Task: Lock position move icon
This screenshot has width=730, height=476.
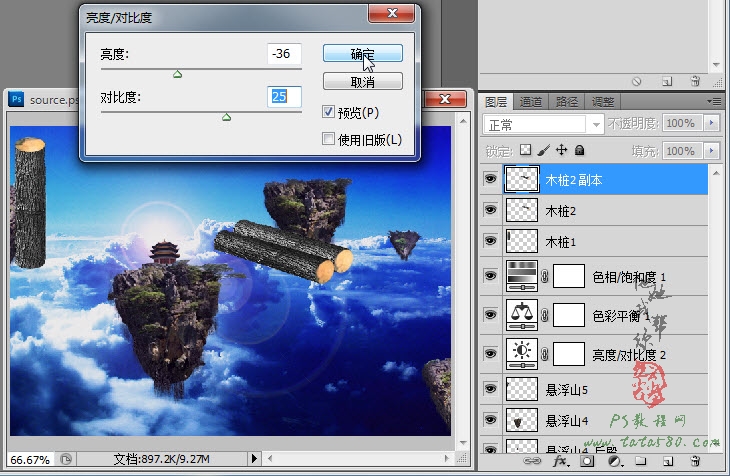Action: coord(561,150)
